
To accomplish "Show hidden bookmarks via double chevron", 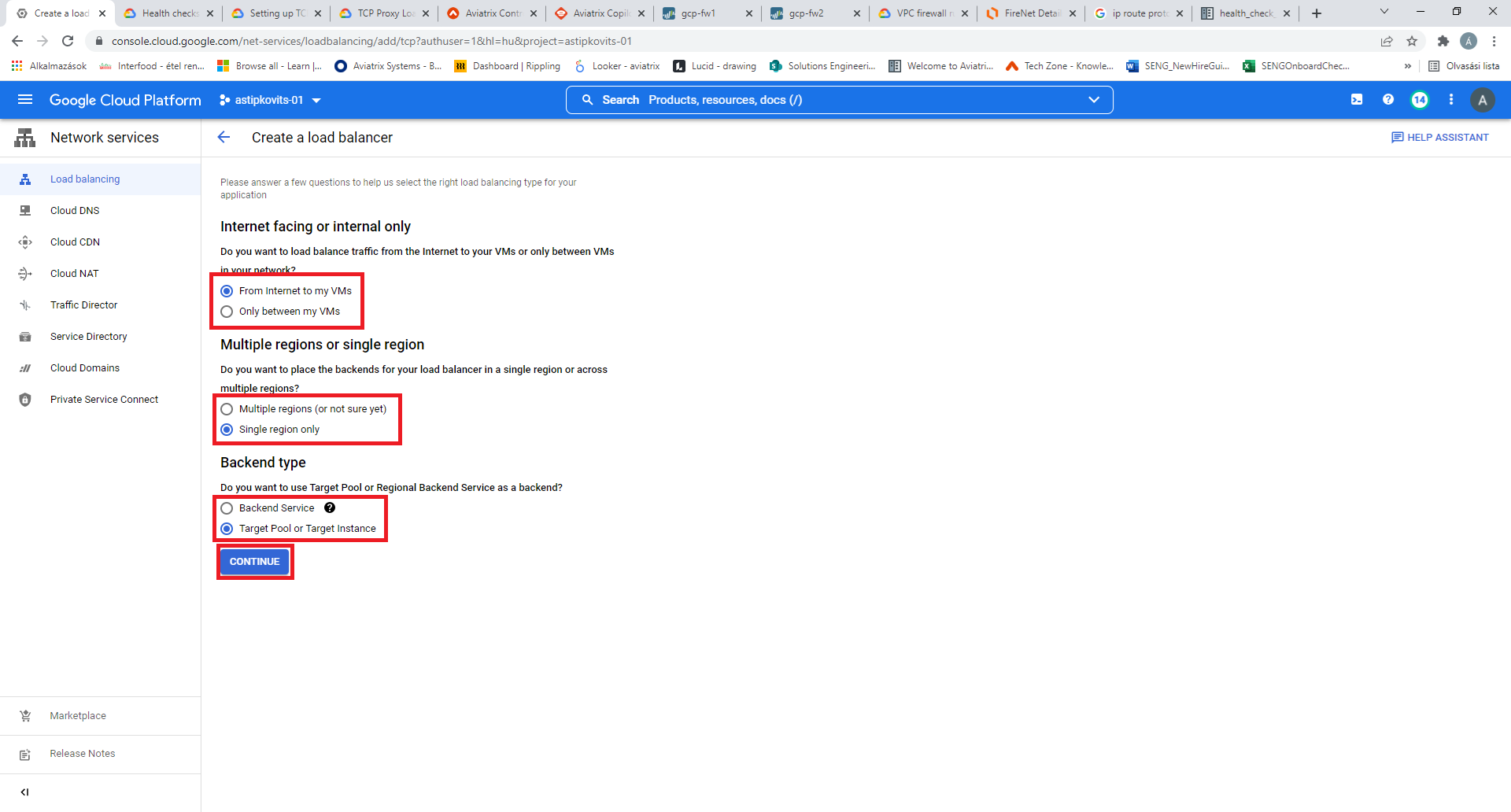I will tap(1408, 66).
